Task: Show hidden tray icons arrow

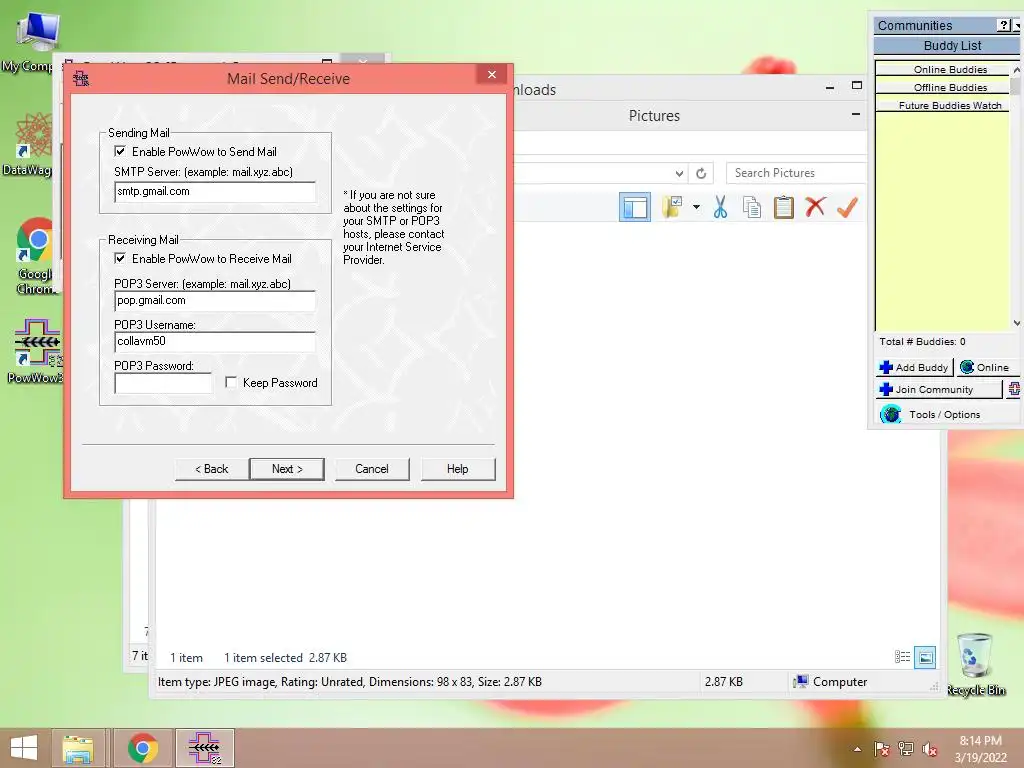Action: pos(857,749)
